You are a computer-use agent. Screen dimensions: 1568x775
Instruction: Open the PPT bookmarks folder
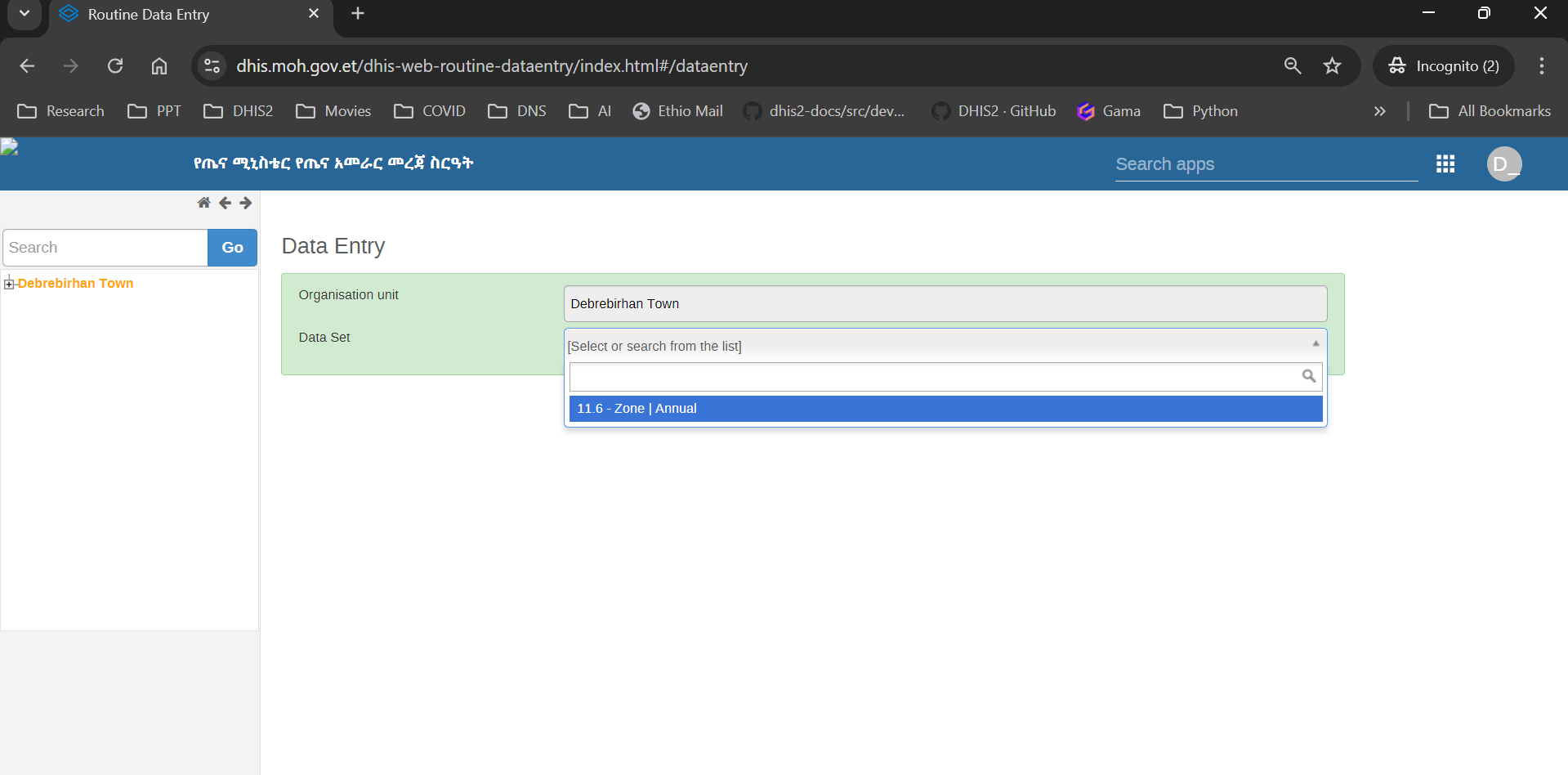point(154,111)
